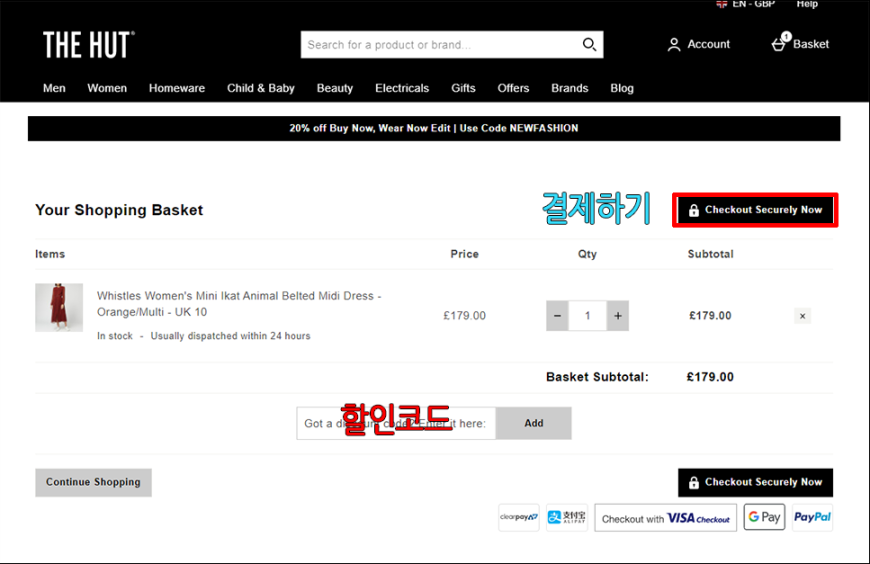Open the Beauty menu
The width and height of the screenshot is (870, 564).
coord(335,88)
